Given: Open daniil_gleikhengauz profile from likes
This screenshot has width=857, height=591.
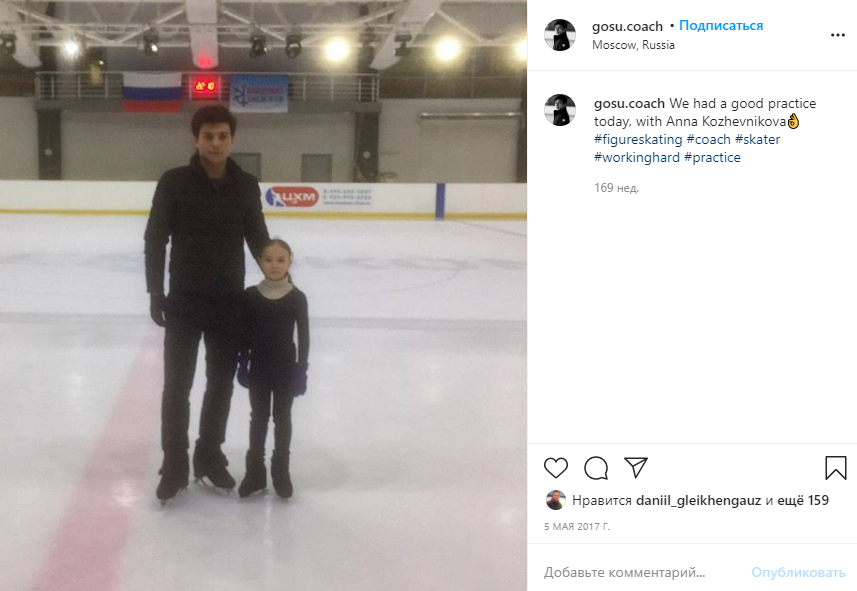Looking at the screenshot, I should (698, 500).
